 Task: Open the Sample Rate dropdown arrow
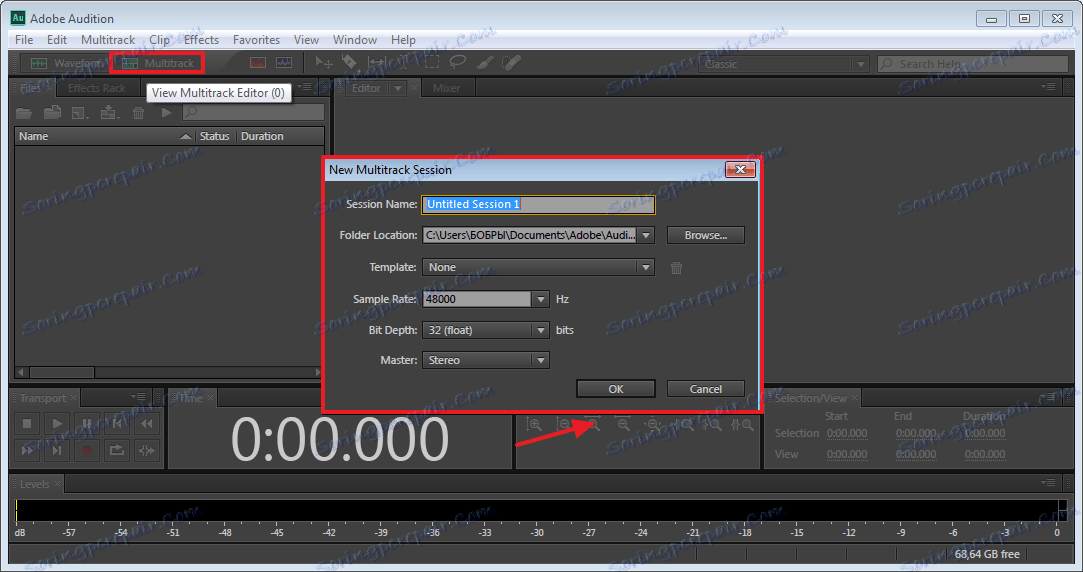click(x=541, y=299)
